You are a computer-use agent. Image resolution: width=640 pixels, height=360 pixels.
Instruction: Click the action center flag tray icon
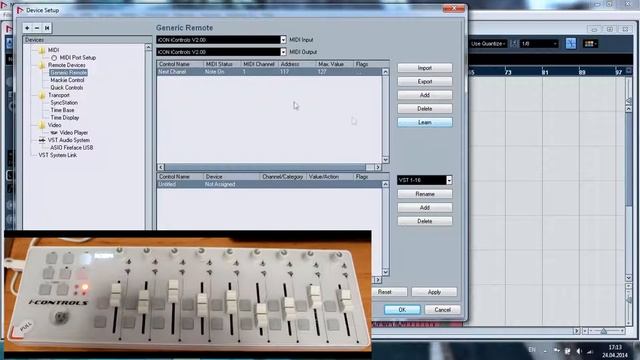567,351
